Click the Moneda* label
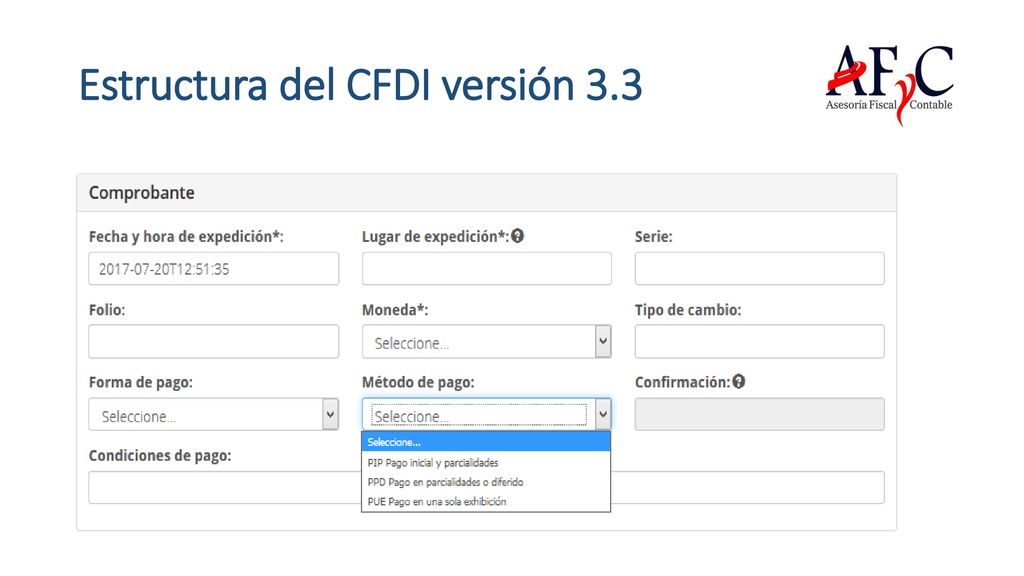The height and width of the screenshot is (576, 1024). 395,310
